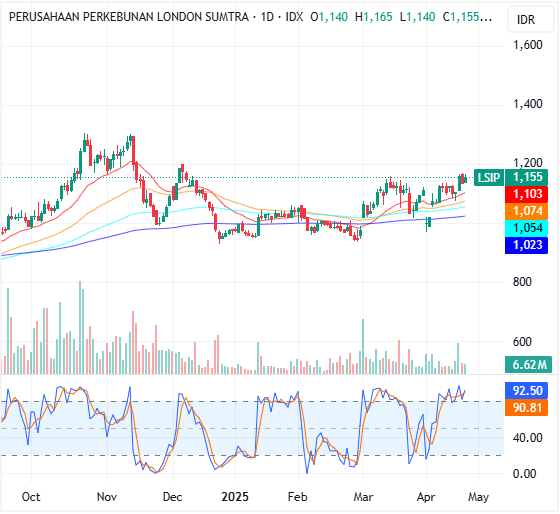Click the 0.00 oscillator axis label

[x=524, y=474]
